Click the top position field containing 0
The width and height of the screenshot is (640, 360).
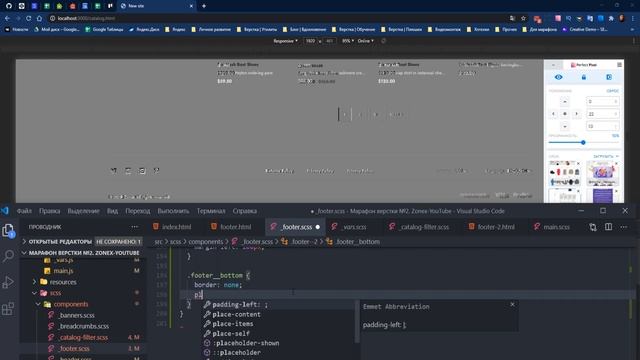tap(602, 101)
